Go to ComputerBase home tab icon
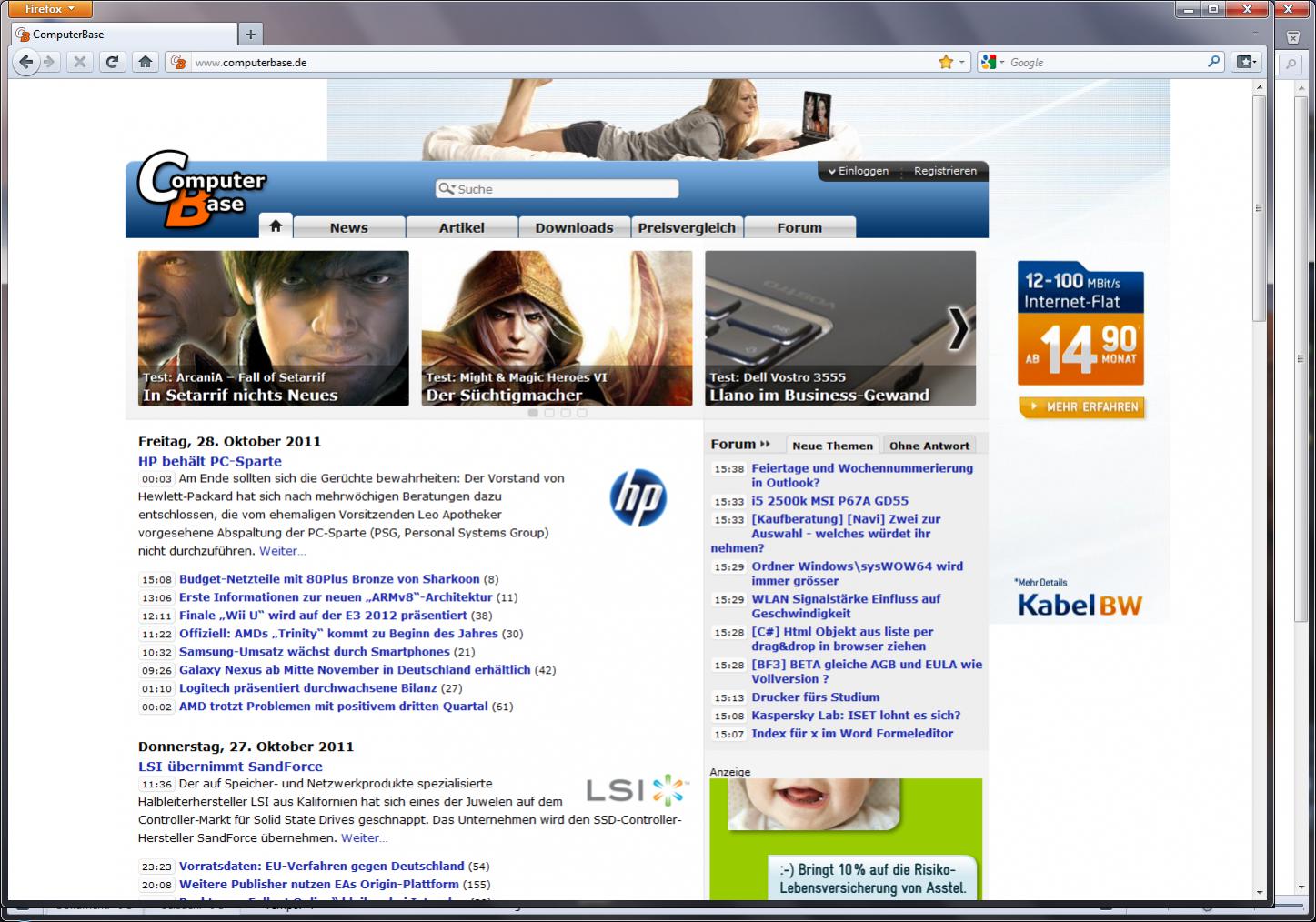The image size is (1316, 922). coord(276,226)
